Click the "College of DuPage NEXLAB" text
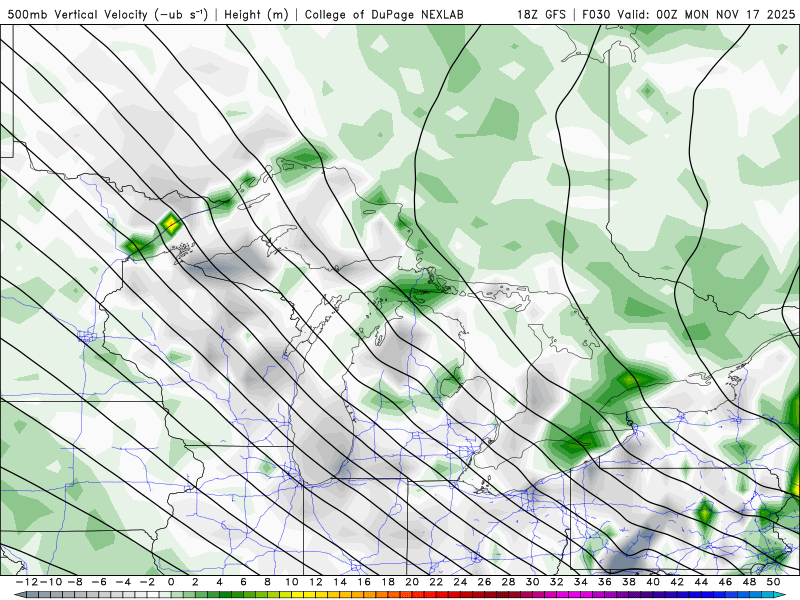 tap(384, 14)
